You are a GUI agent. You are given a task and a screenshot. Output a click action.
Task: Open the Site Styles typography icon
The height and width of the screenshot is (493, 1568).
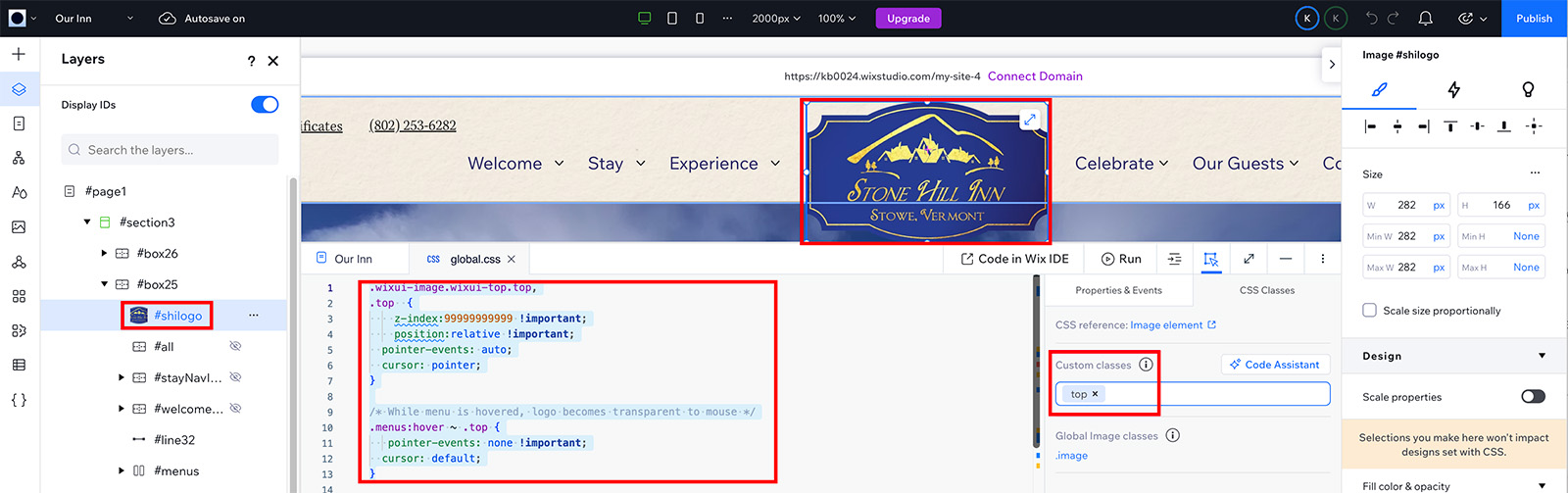(19, 192)
